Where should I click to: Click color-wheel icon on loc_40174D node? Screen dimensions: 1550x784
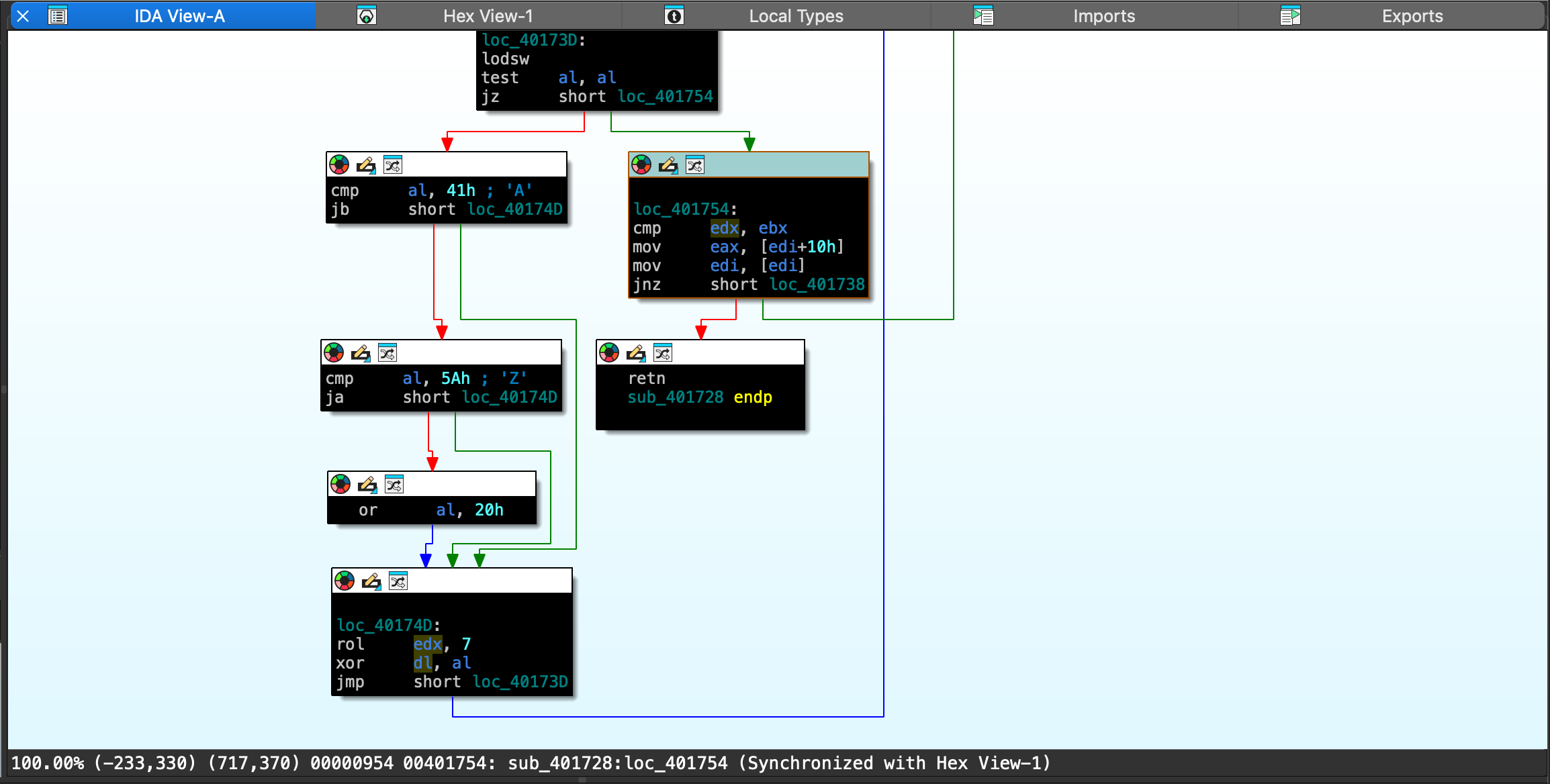click(x=345, y=581)
